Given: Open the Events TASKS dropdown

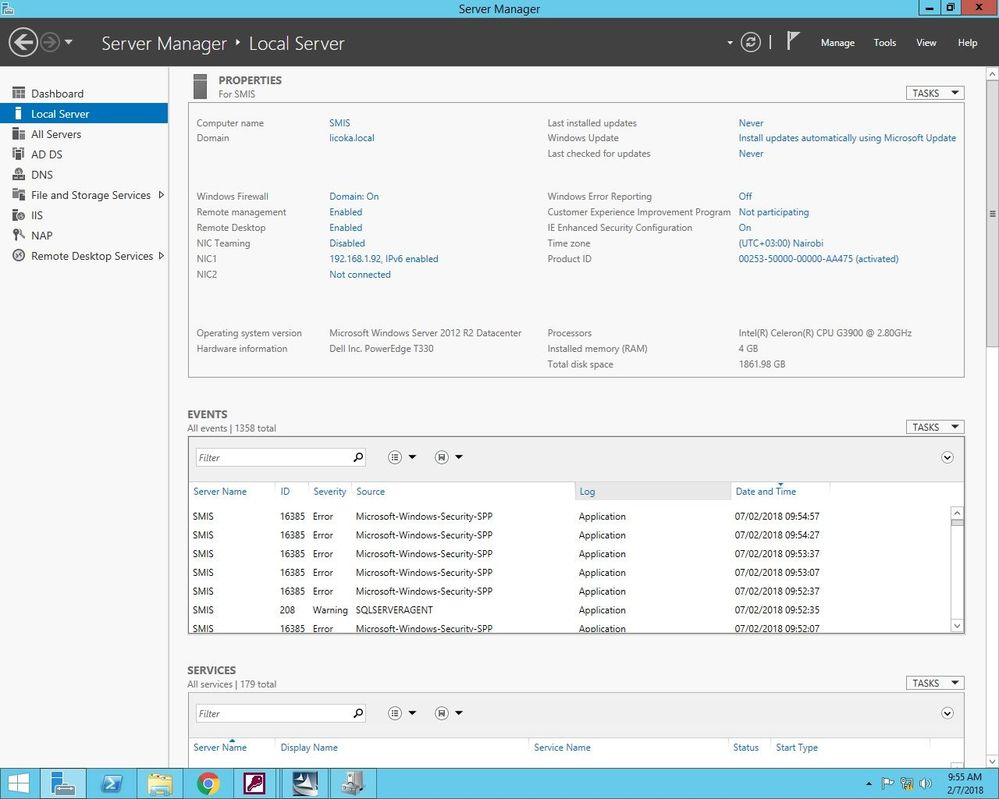Looking at the screenshot, I should point(935,427).
